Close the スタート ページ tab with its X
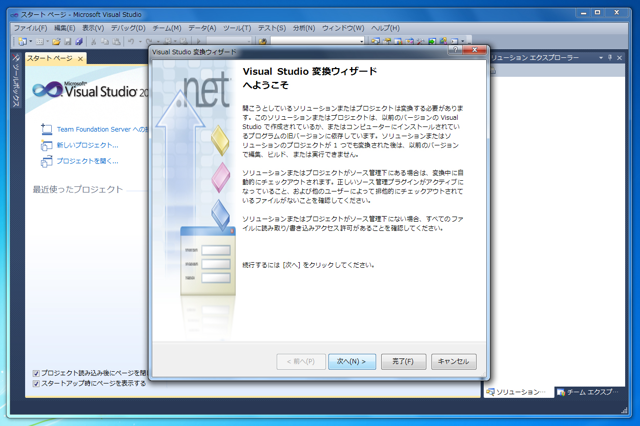Screen dimensions: 640x426 80,59
